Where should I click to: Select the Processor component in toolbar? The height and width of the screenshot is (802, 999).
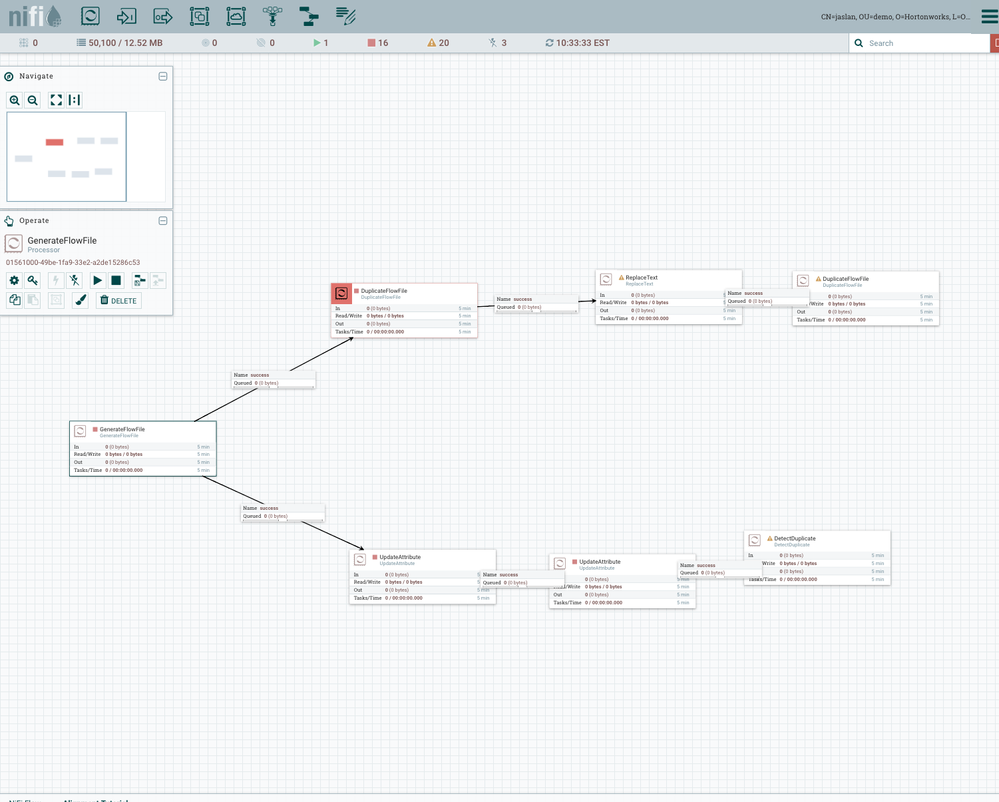point(90,16)
